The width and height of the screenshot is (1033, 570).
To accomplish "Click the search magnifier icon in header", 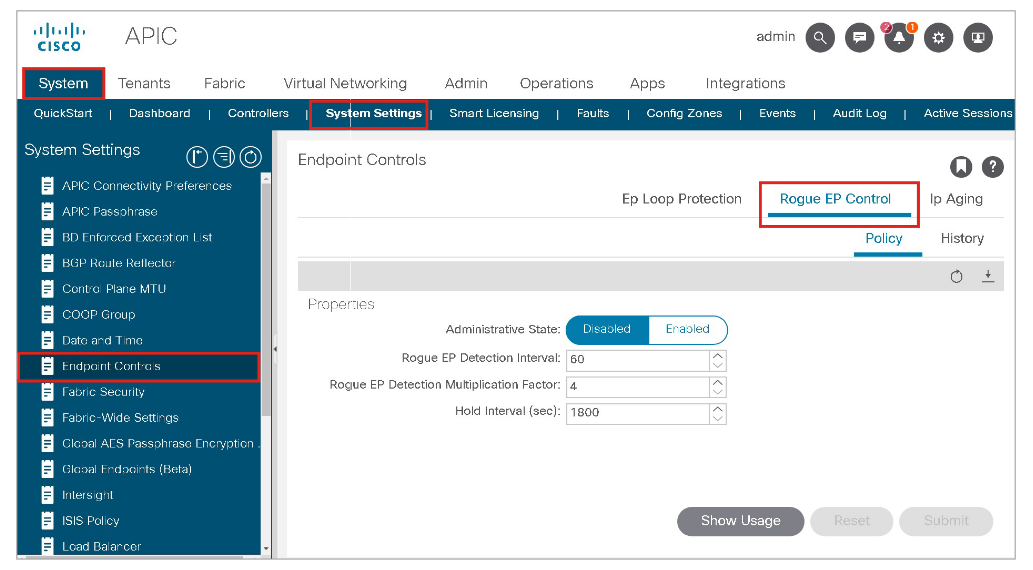I will pyautogui.click(x=820, y=38).
